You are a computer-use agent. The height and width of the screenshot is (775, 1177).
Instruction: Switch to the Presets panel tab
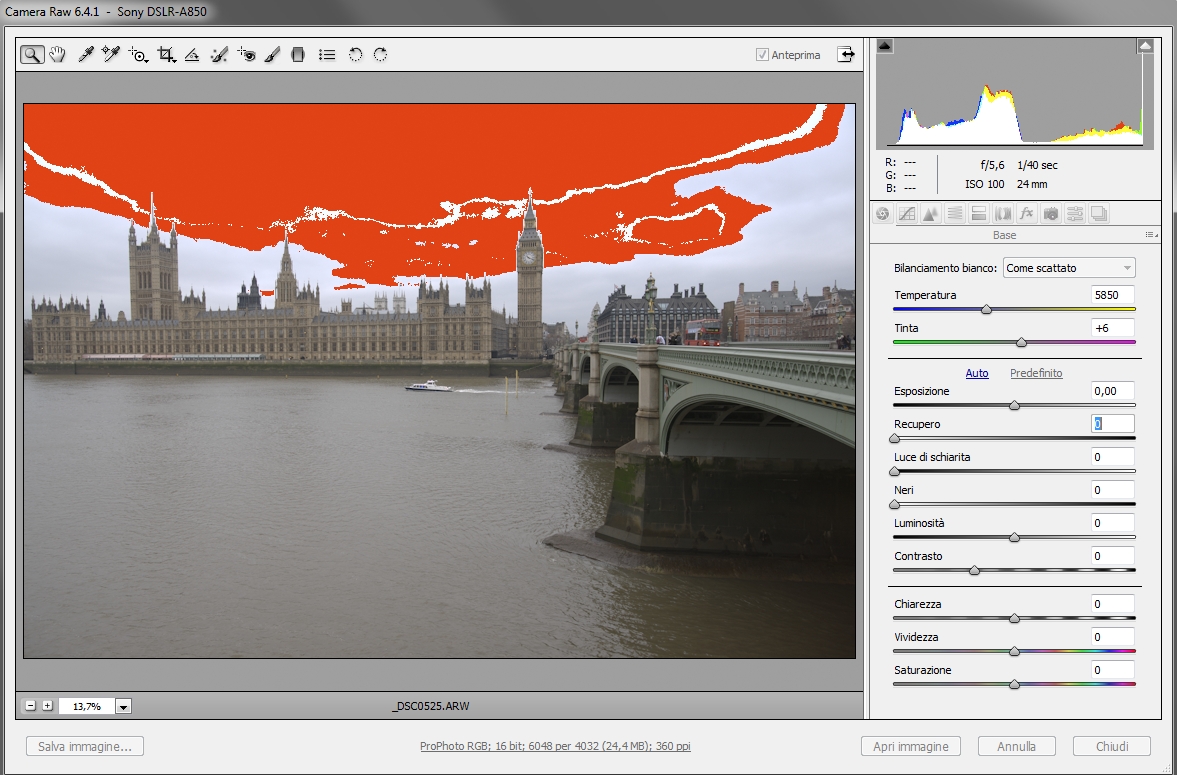(x=1075, y=214)
